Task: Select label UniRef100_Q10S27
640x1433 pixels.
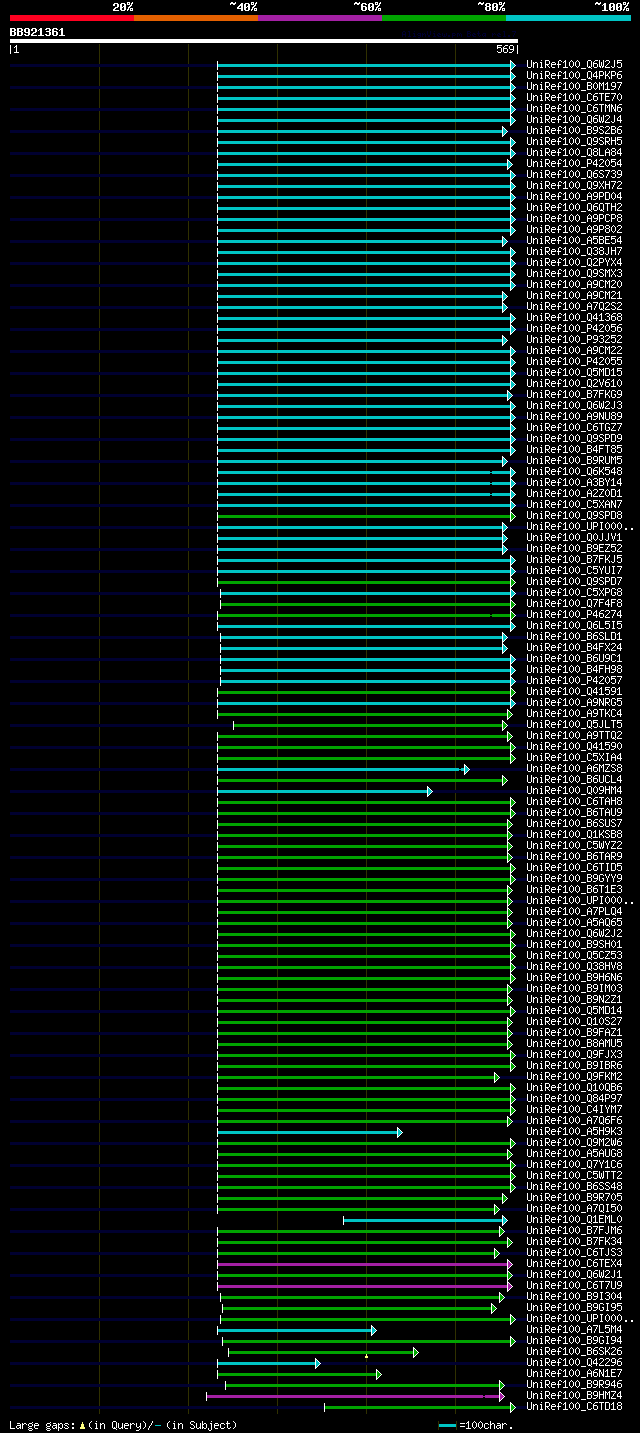Action: (574, 1021)
